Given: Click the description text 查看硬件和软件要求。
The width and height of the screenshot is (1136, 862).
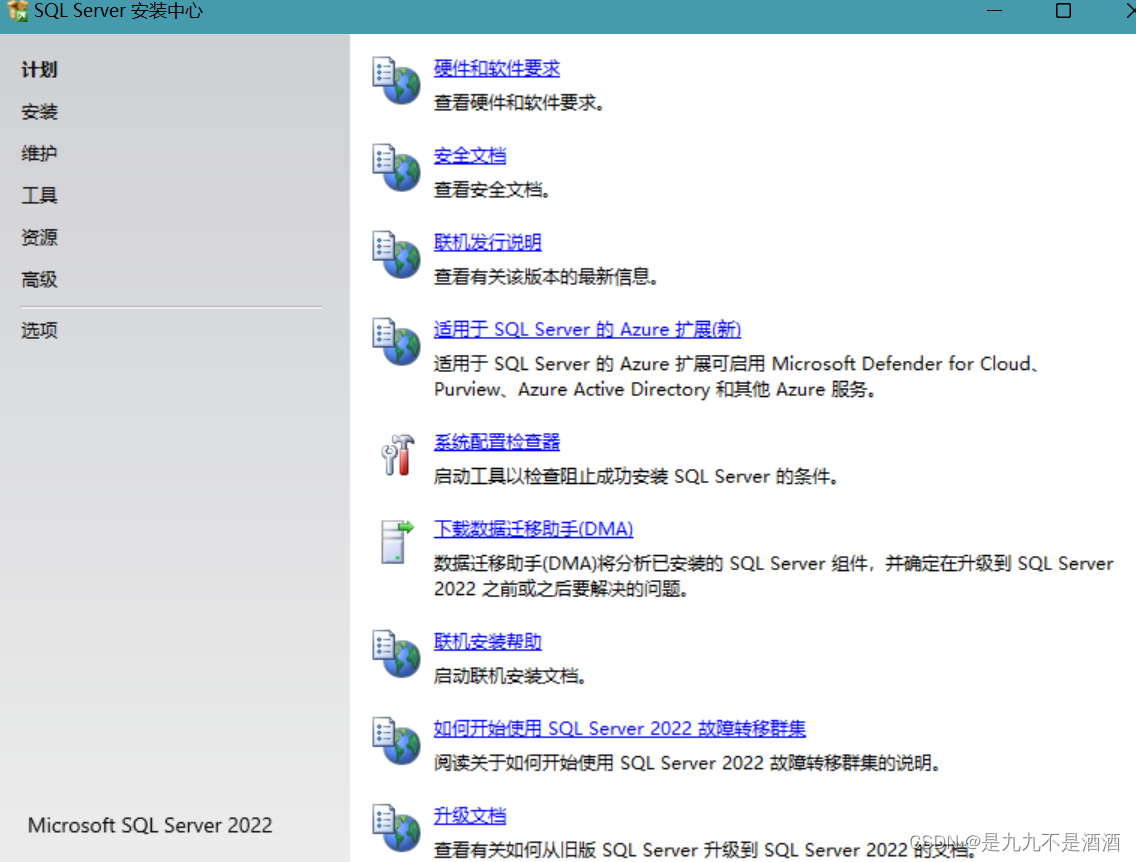Looking at the screenshot, I should (x=519, y=103).
